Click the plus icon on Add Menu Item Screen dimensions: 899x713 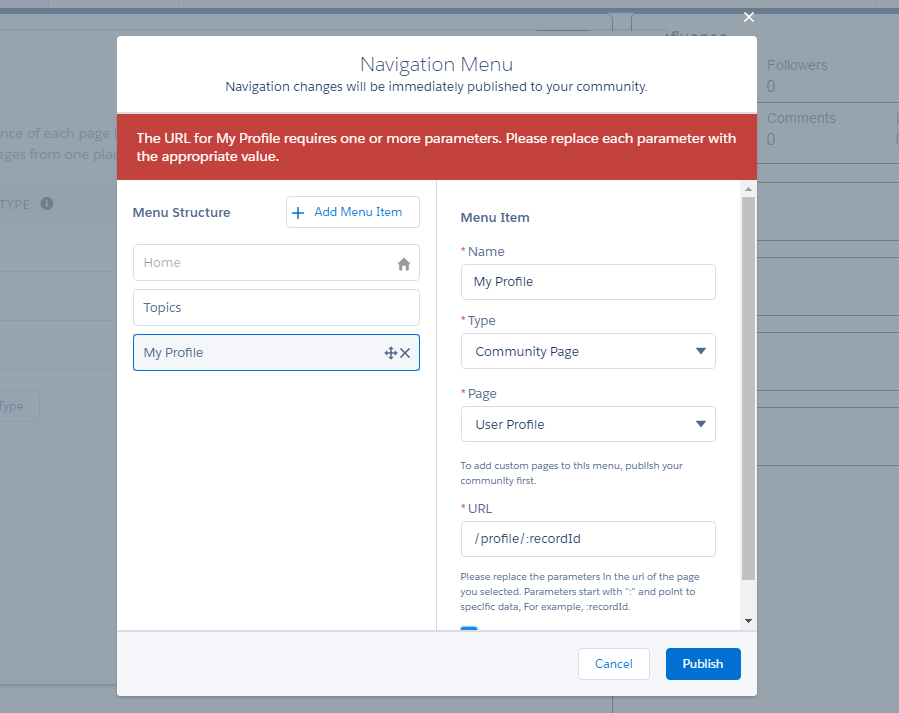(x=298, y=213)
